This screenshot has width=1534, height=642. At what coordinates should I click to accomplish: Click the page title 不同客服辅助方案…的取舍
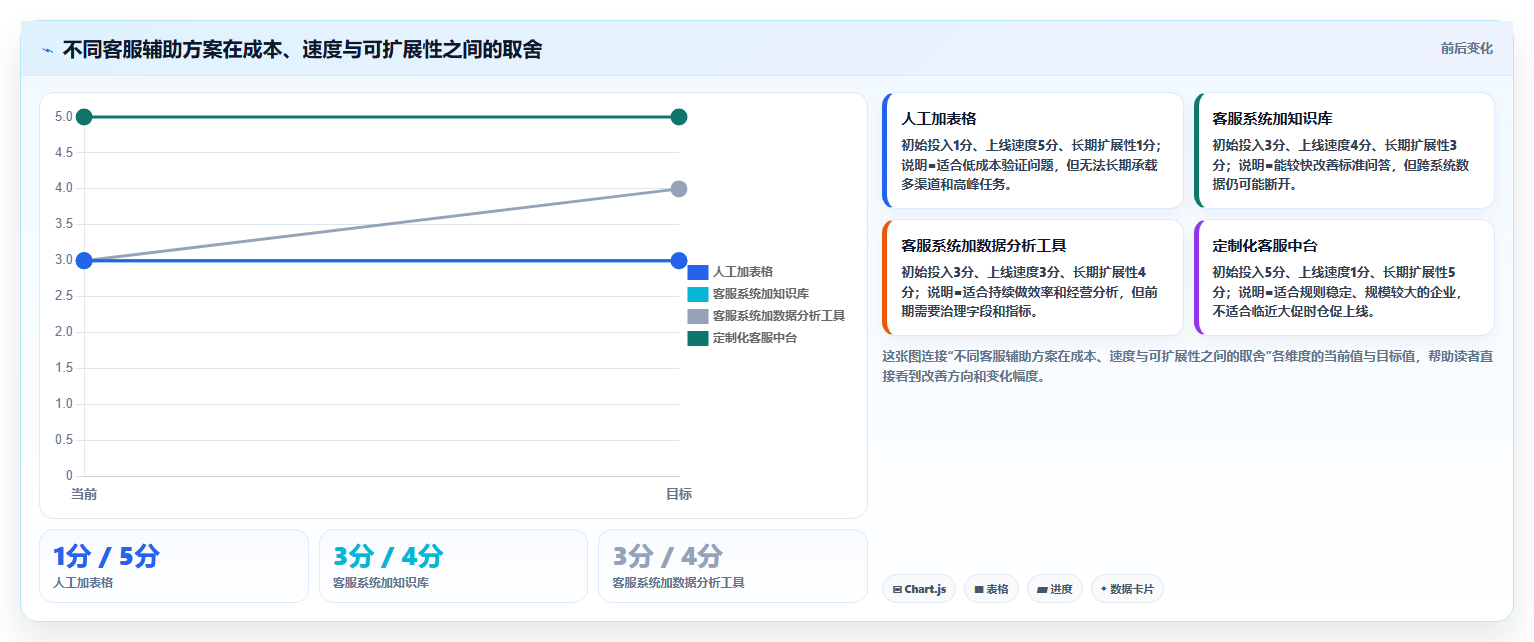coord(302,49)
